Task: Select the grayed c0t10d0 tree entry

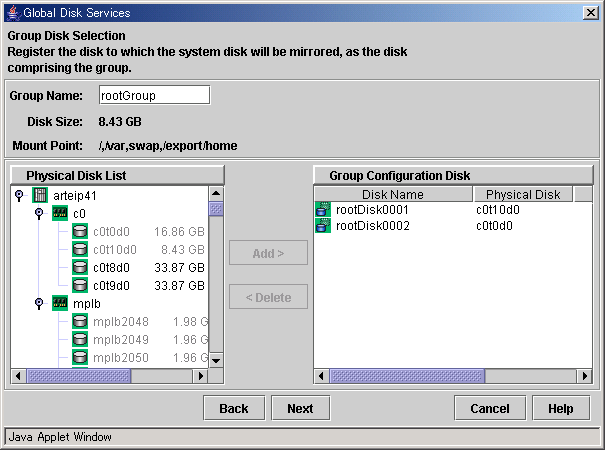Action: click(115, 250)
